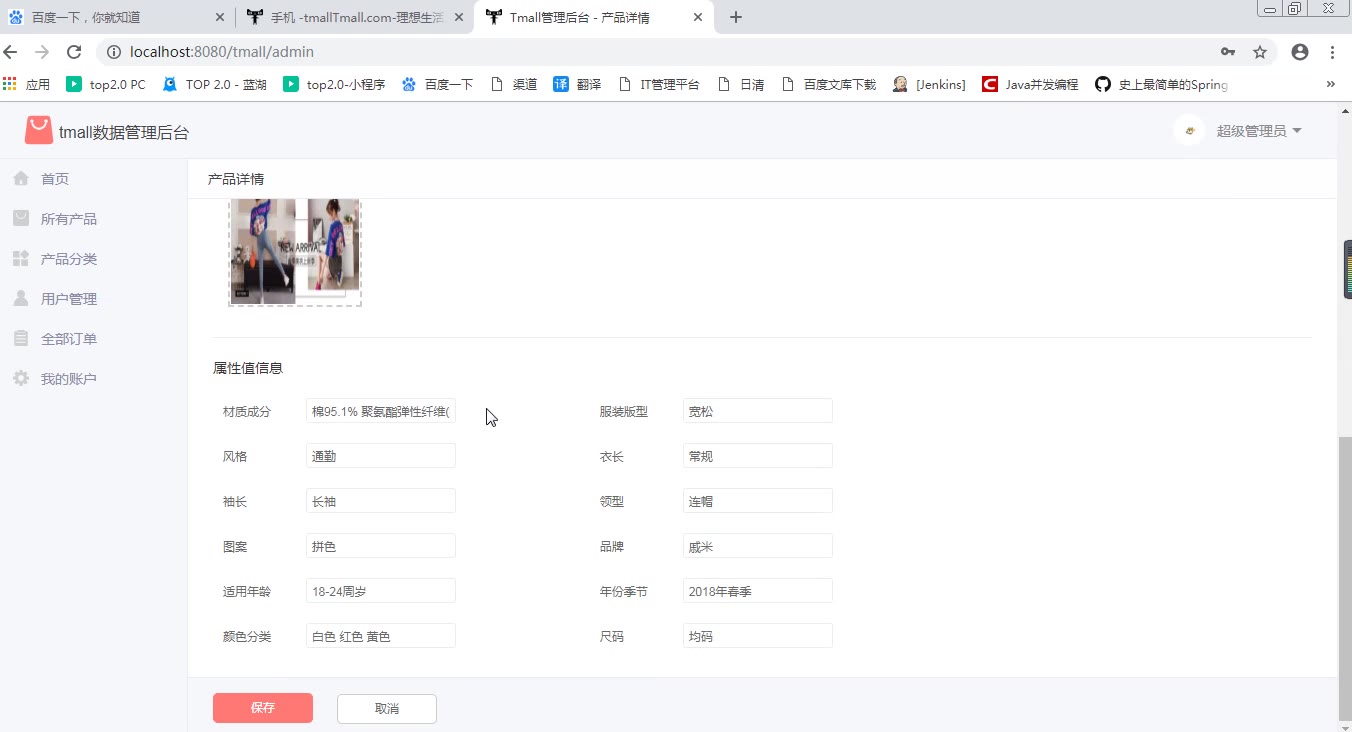The width and height of the screenshot is (1352, 732).
Task: Click the tmall shopping bag logo icon
Action: (x=39, y=131)
